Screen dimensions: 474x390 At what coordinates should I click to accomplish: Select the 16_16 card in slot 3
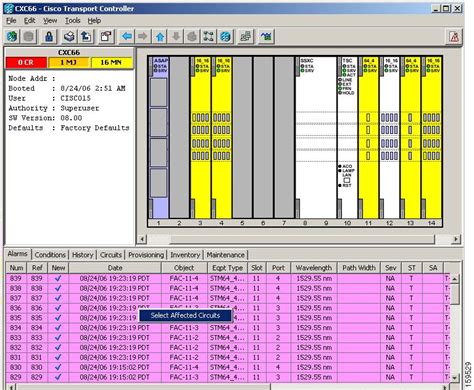(201, 138)
